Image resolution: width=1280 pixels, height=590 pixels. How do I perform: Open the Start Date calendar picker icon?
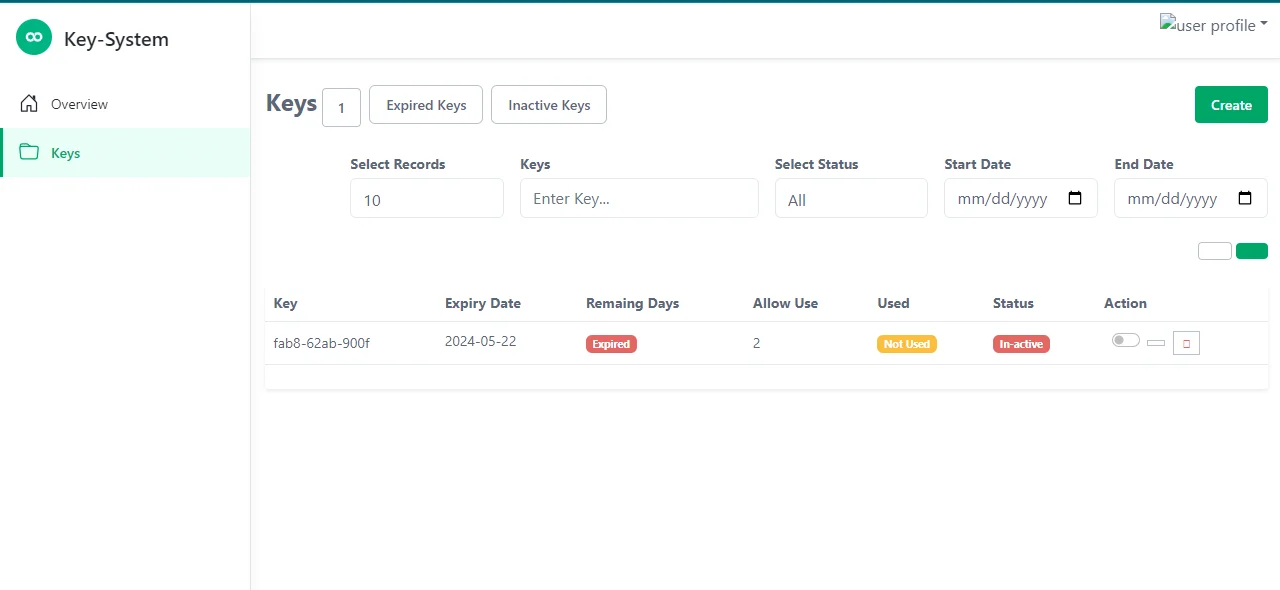click(1075, 198)
